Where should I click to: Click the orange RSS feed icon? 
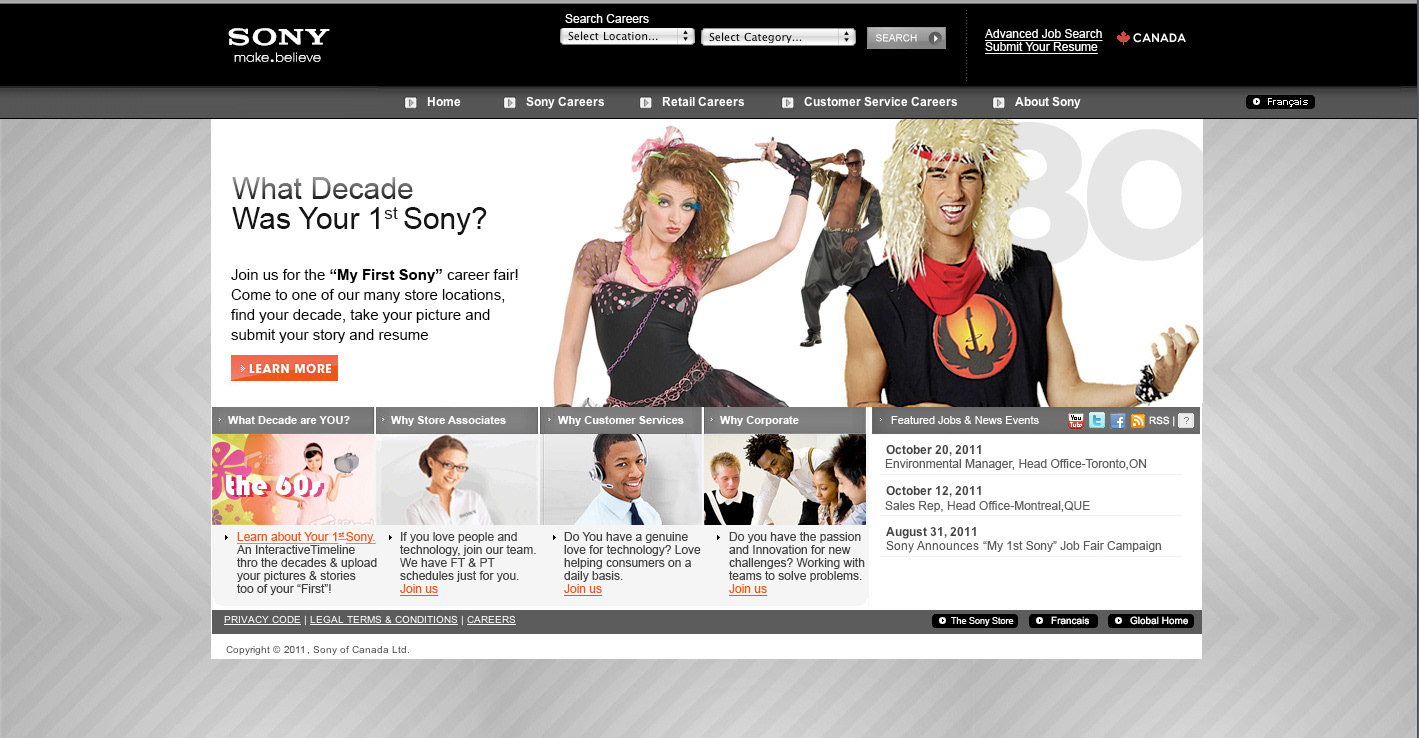tap(1138, 421)
